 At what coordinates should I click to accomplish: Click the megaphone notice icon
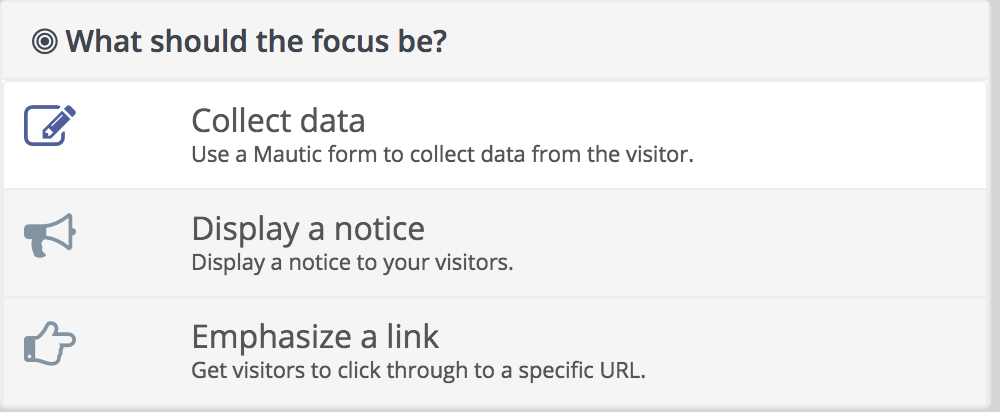[50, 235]
